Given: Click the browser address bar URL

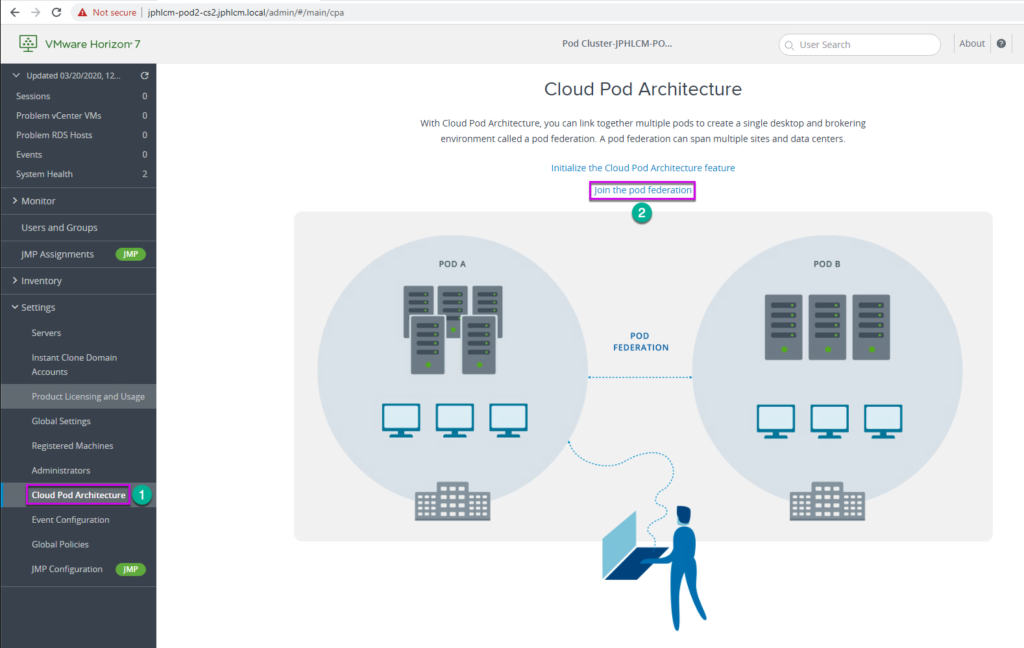Looking at the screenshot, I should tap(246, 12).
